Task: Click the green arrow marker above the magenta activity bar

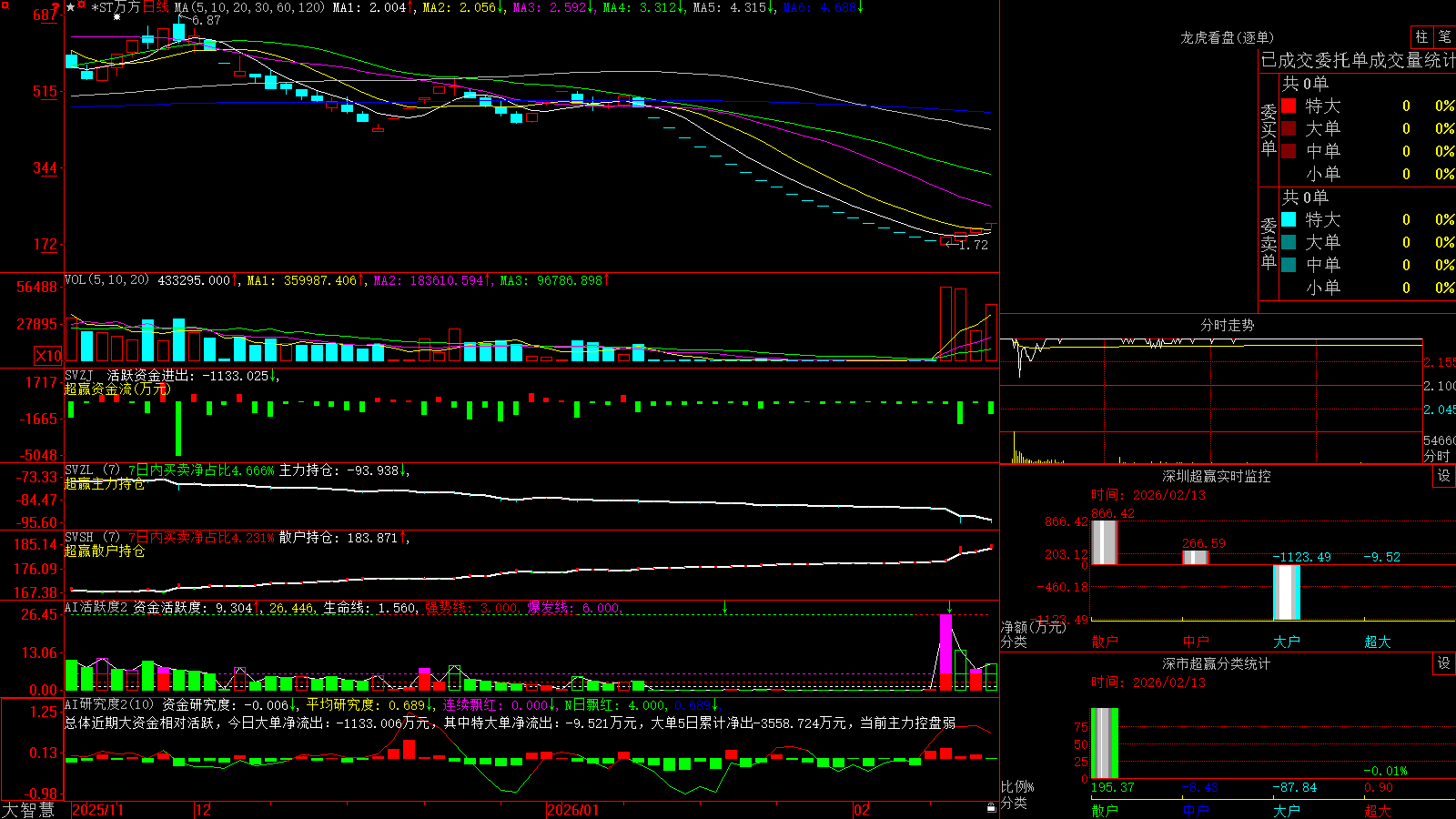Action: 949,607
